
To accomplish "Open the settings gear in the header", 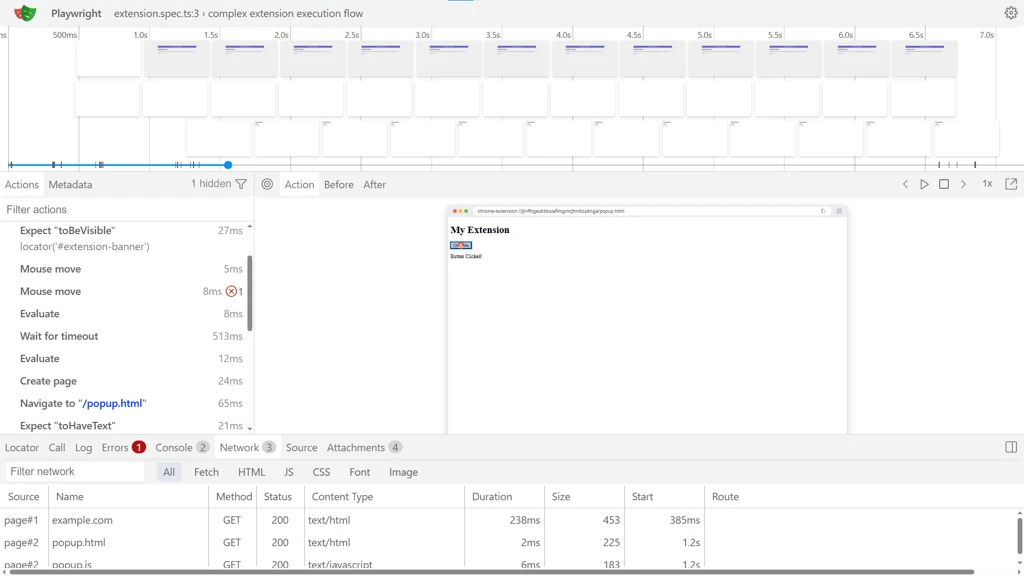I will pos(1011,13).
